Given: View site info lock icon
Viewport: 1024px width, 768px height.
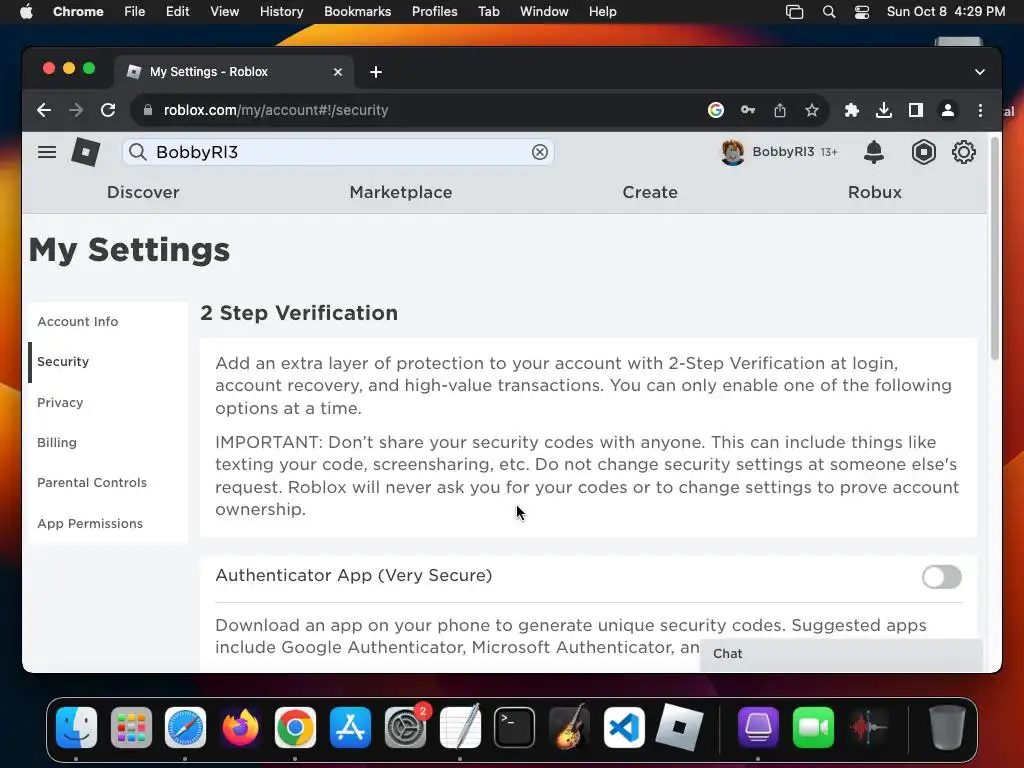Looking at the screenshot, I should tap(148, 110).
